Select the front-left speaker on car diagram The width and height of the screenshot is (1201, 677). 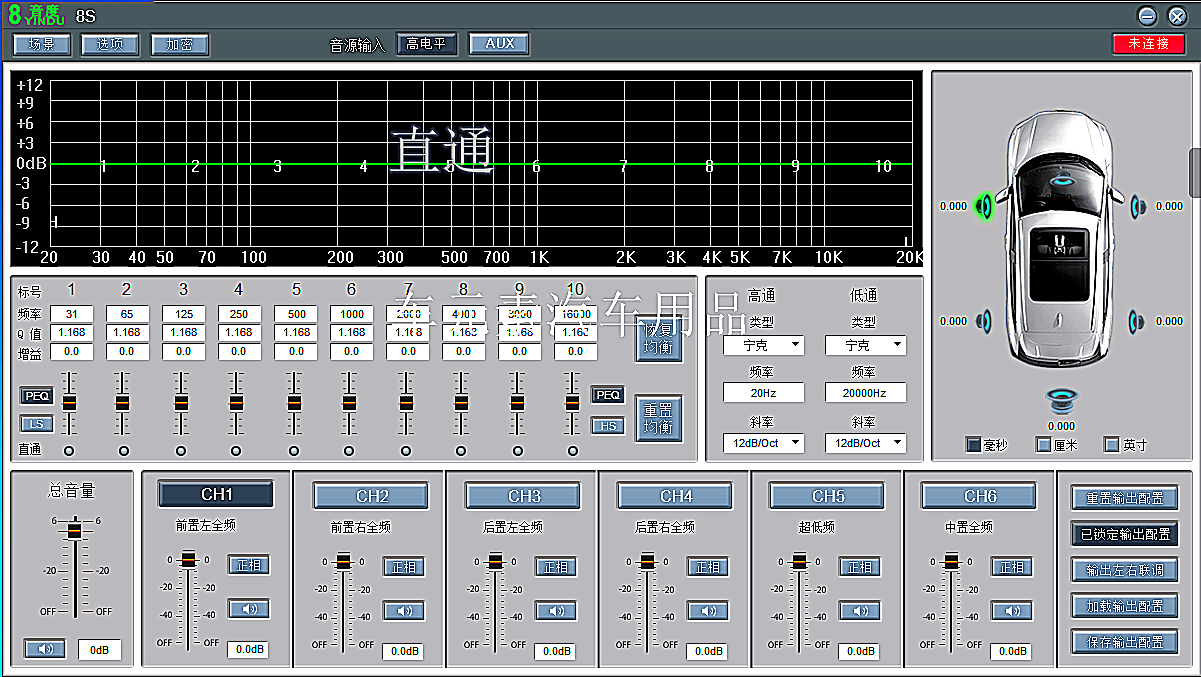click(x=986, y=207)
